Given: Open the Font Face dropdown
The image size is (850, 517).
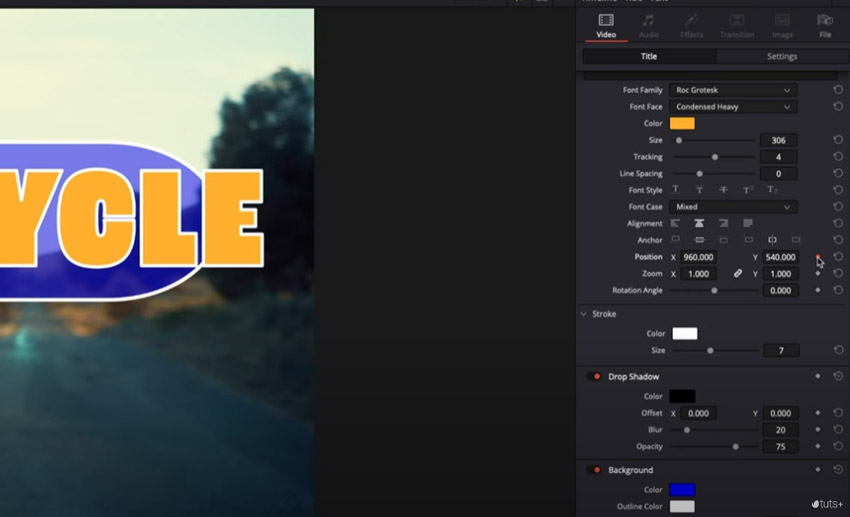Looking at the screenshot, I should coord(733,107).
